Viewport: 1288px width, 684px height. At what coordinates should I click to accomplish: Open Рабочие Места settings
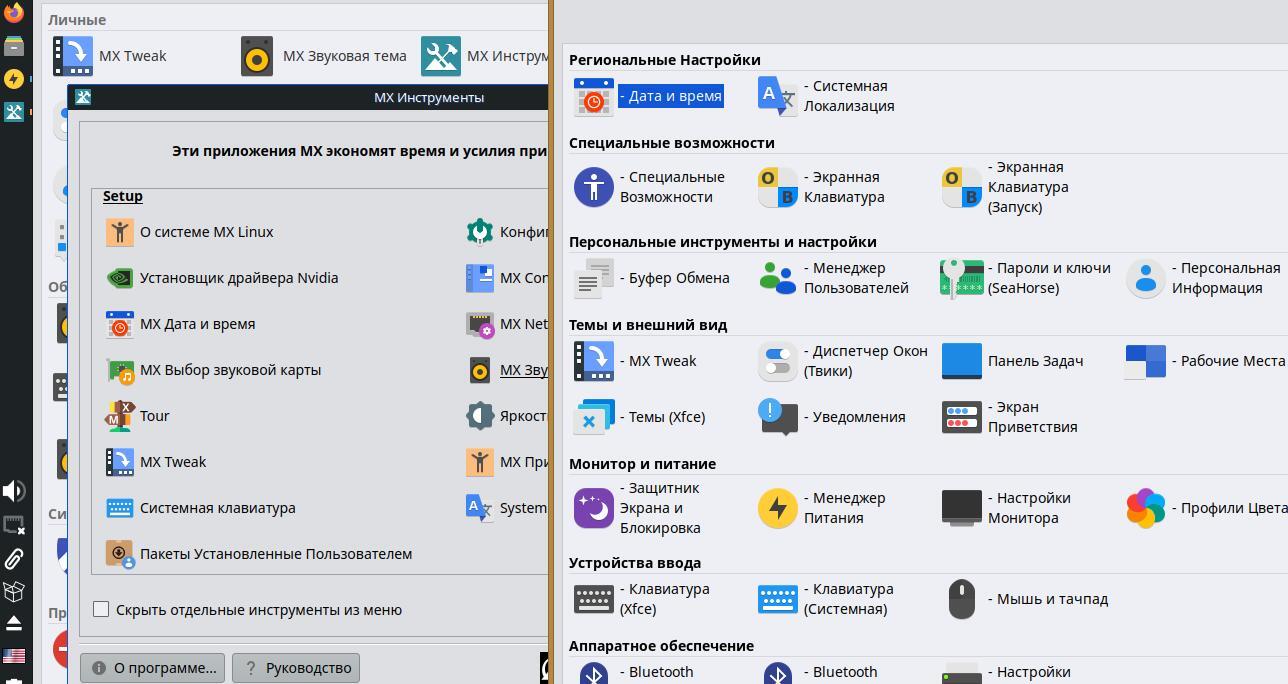point(1205,361)
